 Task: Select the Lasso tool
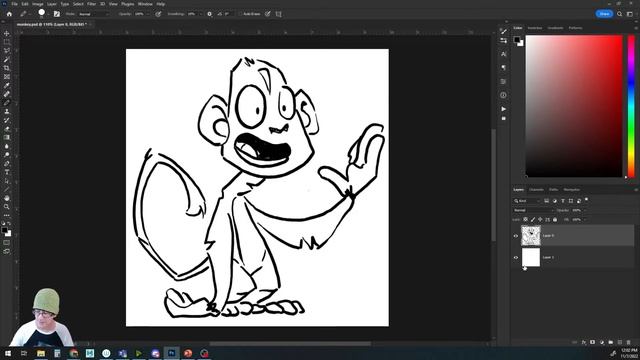point(7,51)
